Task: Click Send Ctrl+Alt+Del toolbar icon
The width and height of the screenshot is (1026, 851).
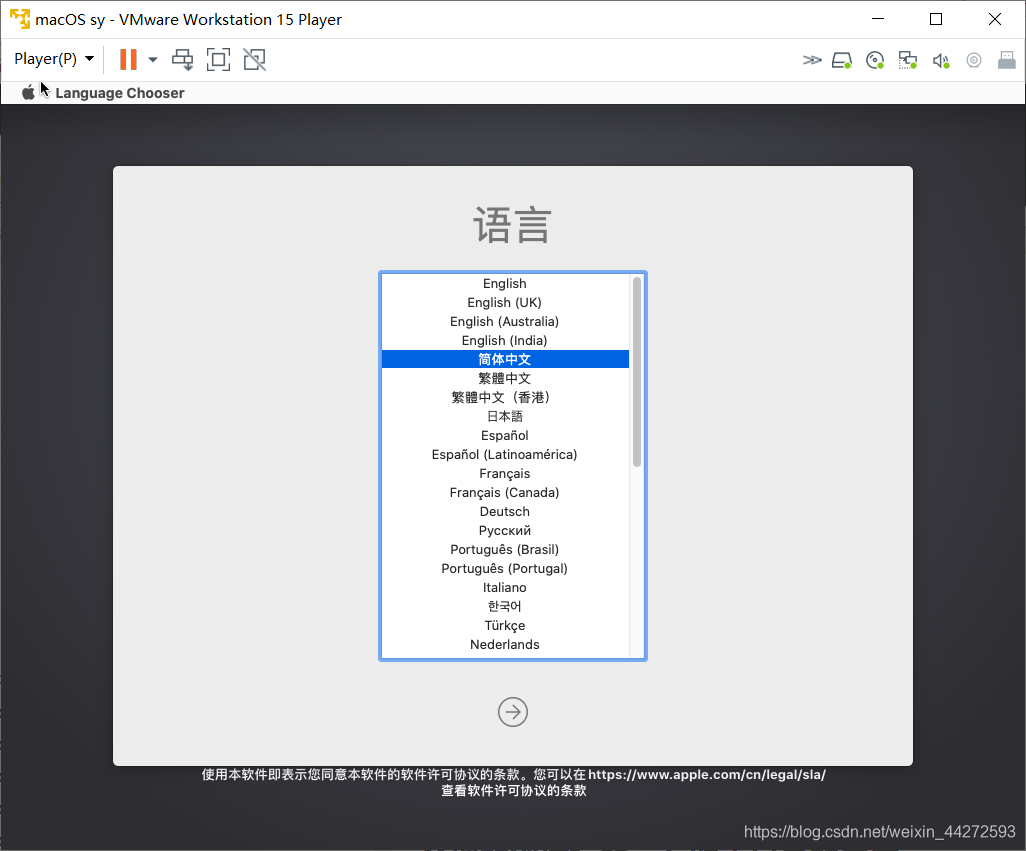Action: 182,60
